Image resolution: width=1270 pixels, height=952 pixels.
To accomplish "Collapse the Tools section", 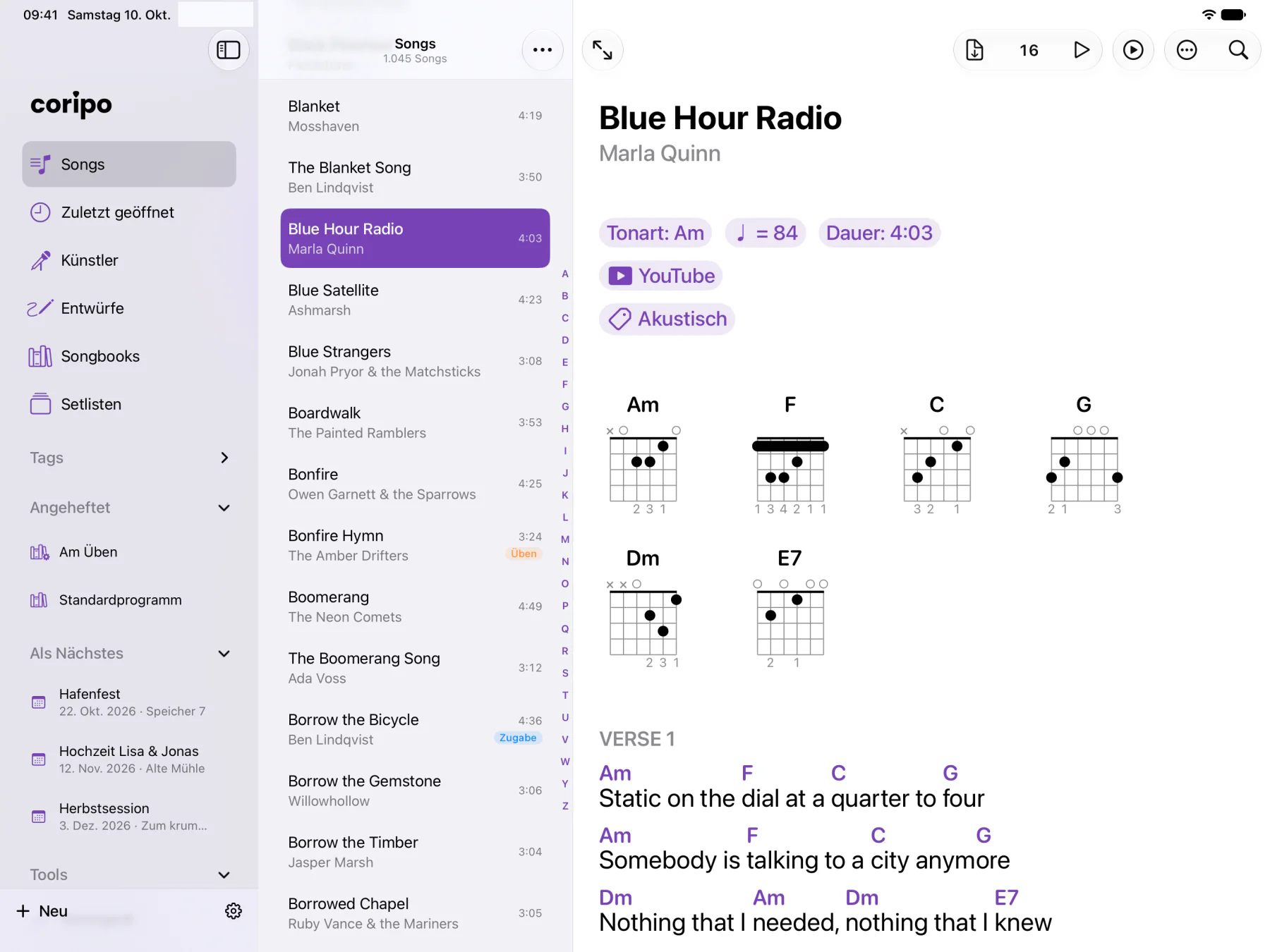I will tap(224, 875).
